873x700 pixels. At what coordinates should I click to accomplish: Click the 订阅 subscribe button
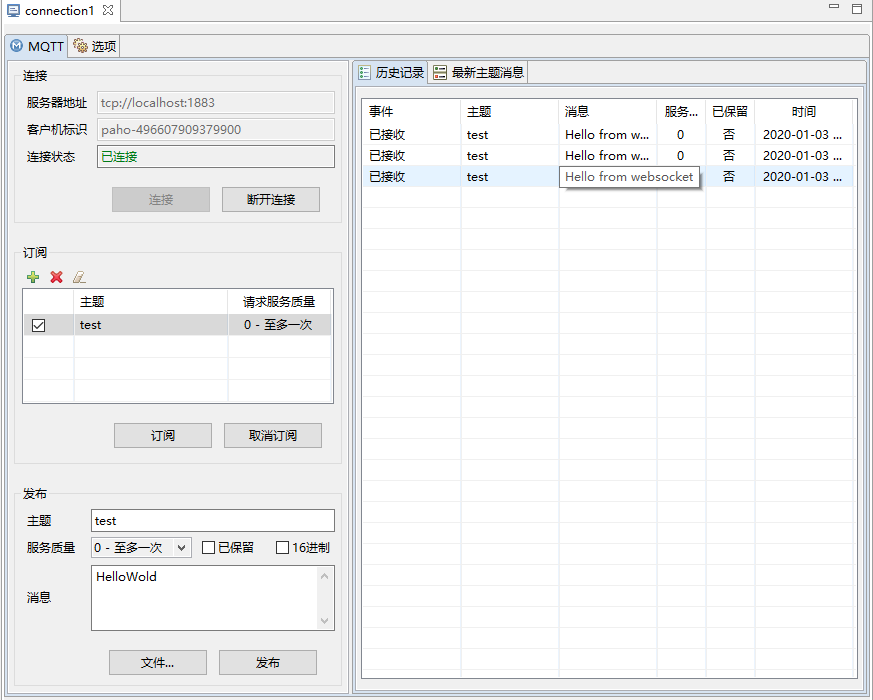[x=163, y=435]
